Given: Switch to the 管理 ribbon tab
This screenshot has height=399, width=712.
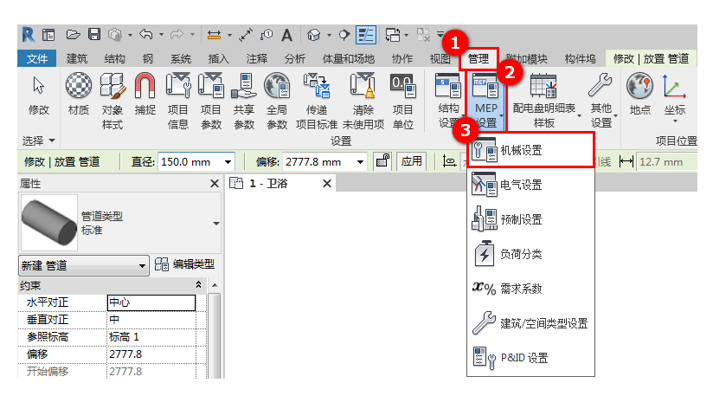Looking at the screenshot, I should click(478, 59).
